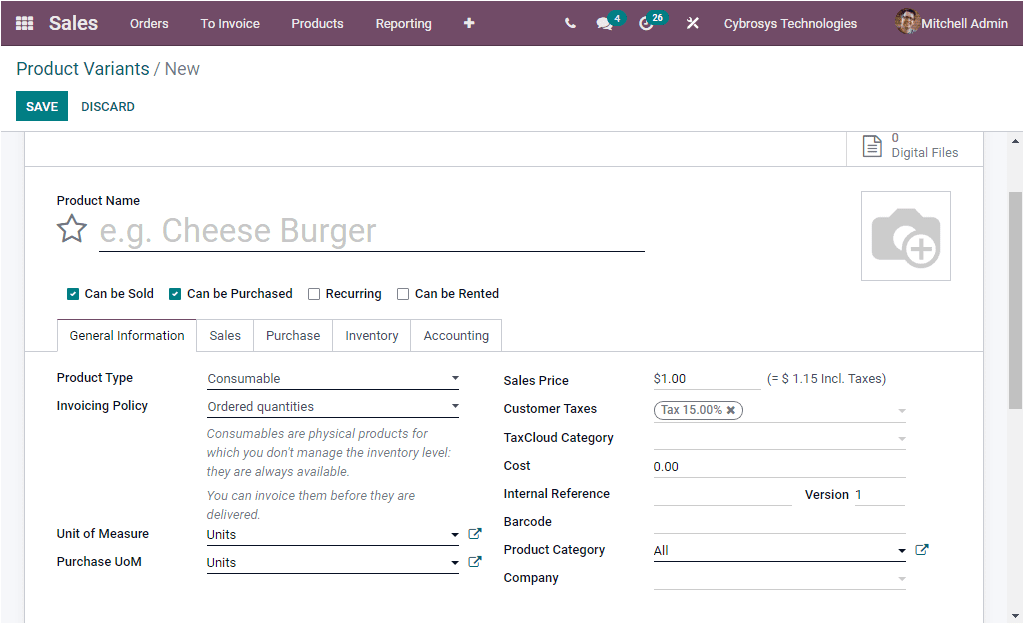The width and height of the screenshot is (1024, 624).
Task: Add a product image via the camera icon
Action: tap(905, 235)
